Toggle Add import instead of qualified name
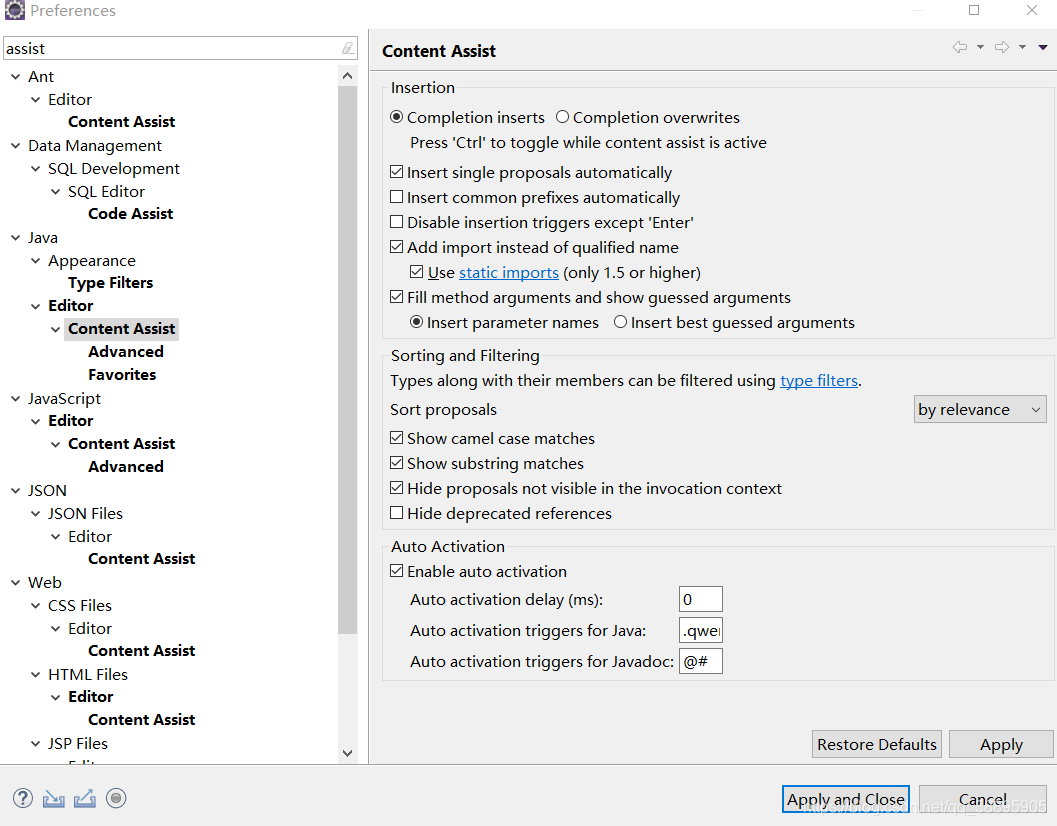The width and height of the screenshot is (1057, 826). click(x=397, y=247)
